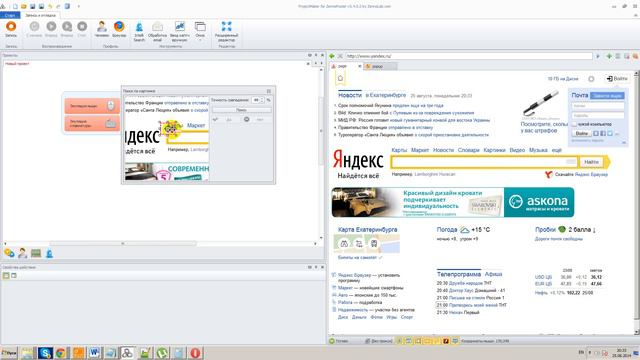Viewport: 640px width, 360px height.
Task: Open the captcha manual input tool
Action: click(x=180, y=32)
